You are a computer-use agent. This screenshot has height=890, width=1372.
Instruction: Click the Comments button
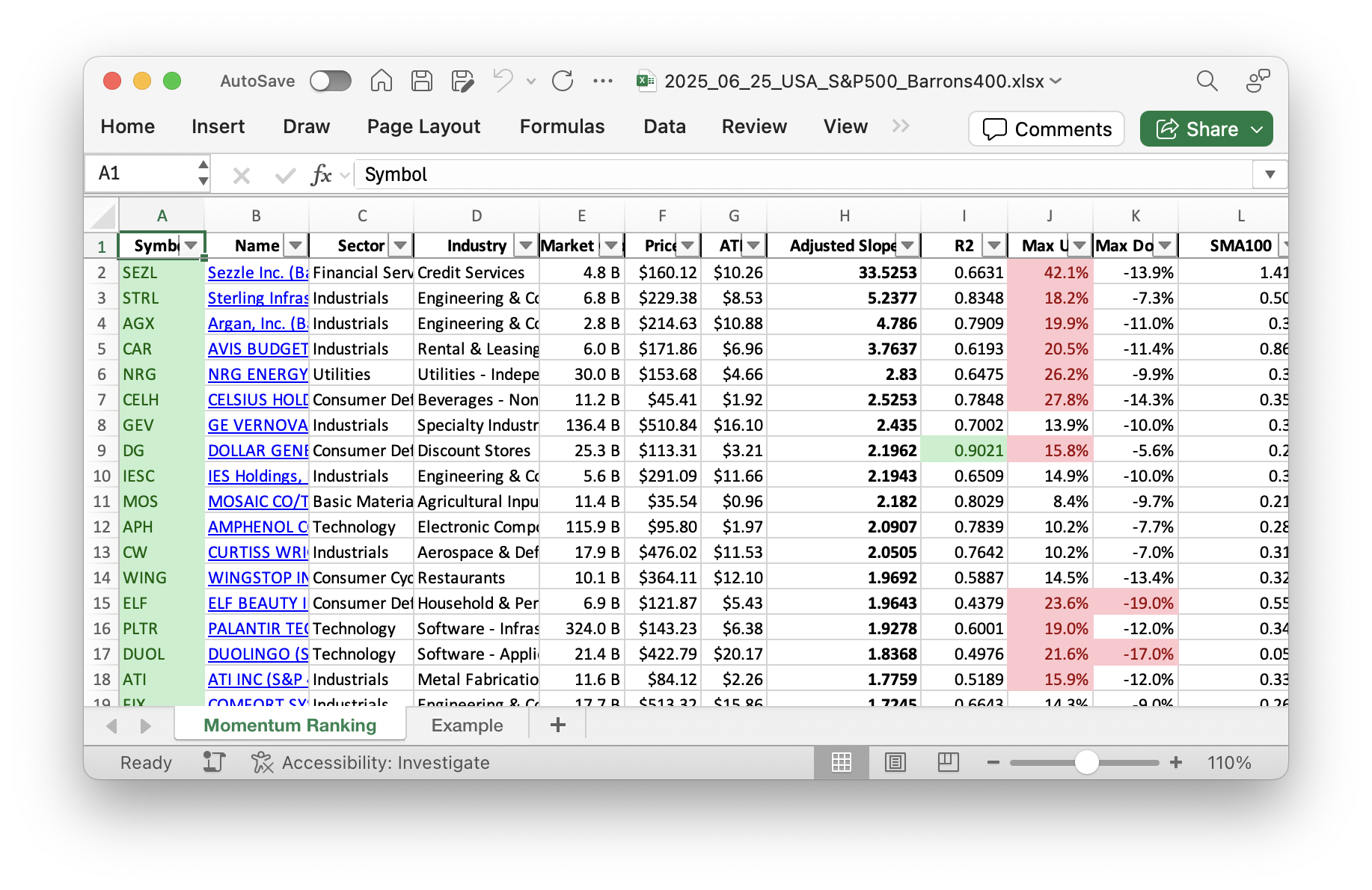coord(1047,129)
